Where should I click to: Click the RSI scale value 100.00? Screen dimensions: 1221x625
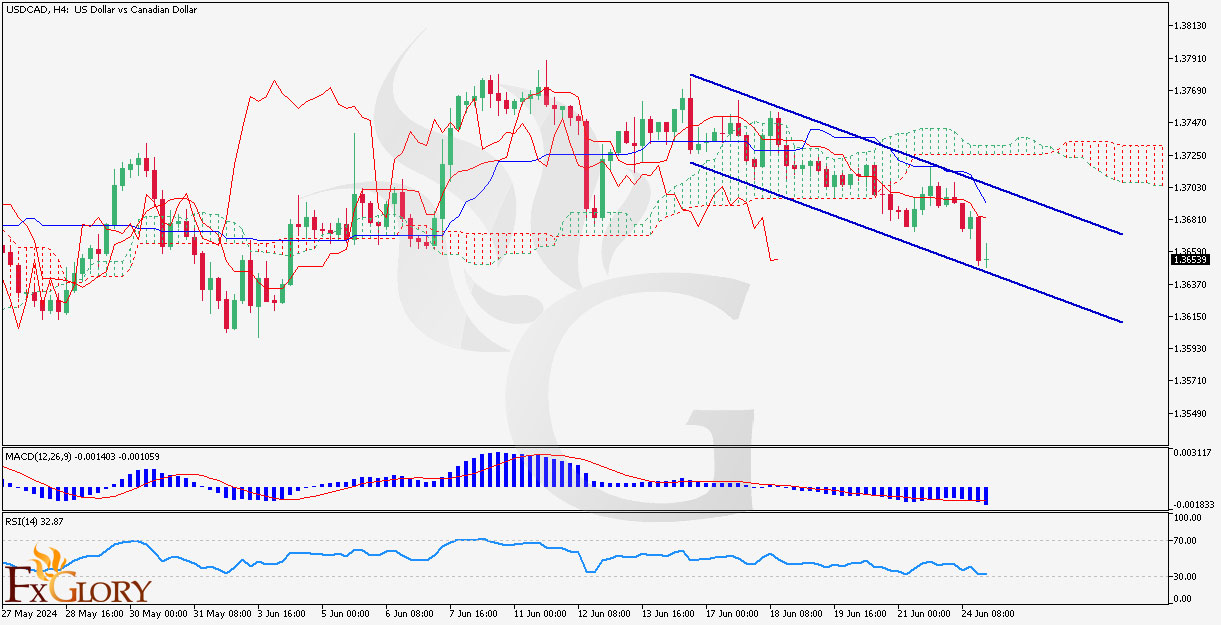click(x=1188, y=518)
